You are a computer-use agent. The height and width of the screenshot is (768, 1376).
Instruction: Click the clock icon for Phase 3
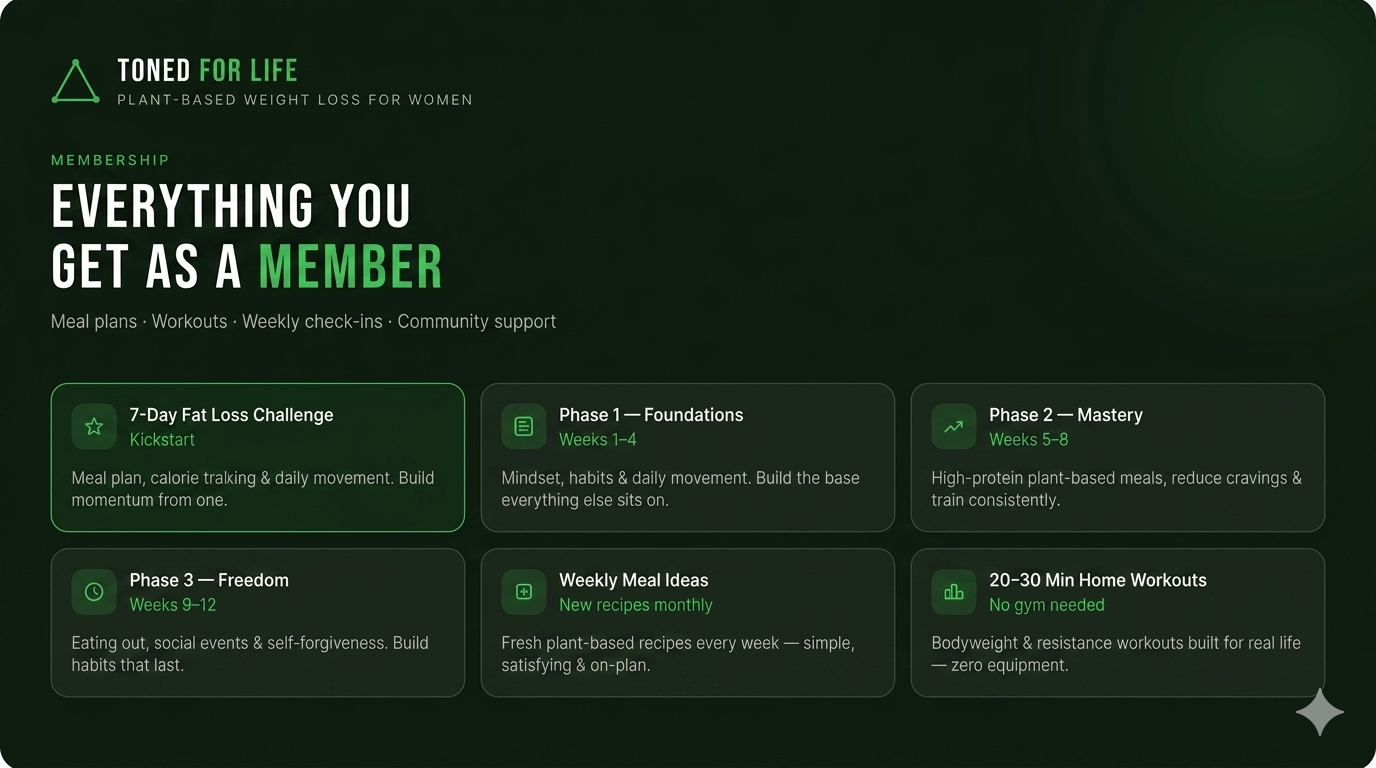click(94, 592)
